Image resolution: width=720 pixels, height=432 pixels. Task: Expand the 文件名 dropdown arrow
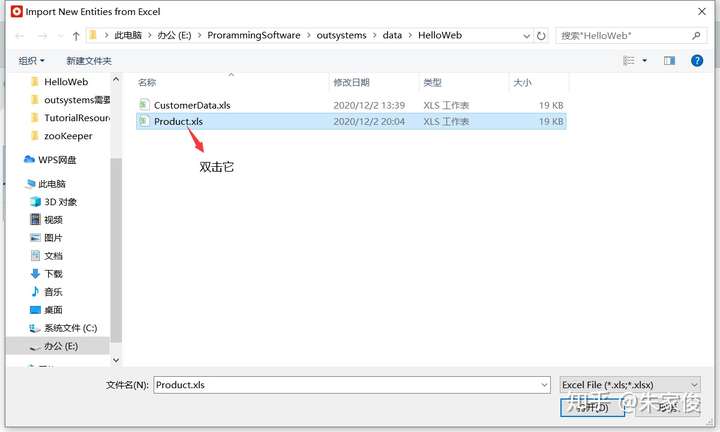(x=545, y=385)
